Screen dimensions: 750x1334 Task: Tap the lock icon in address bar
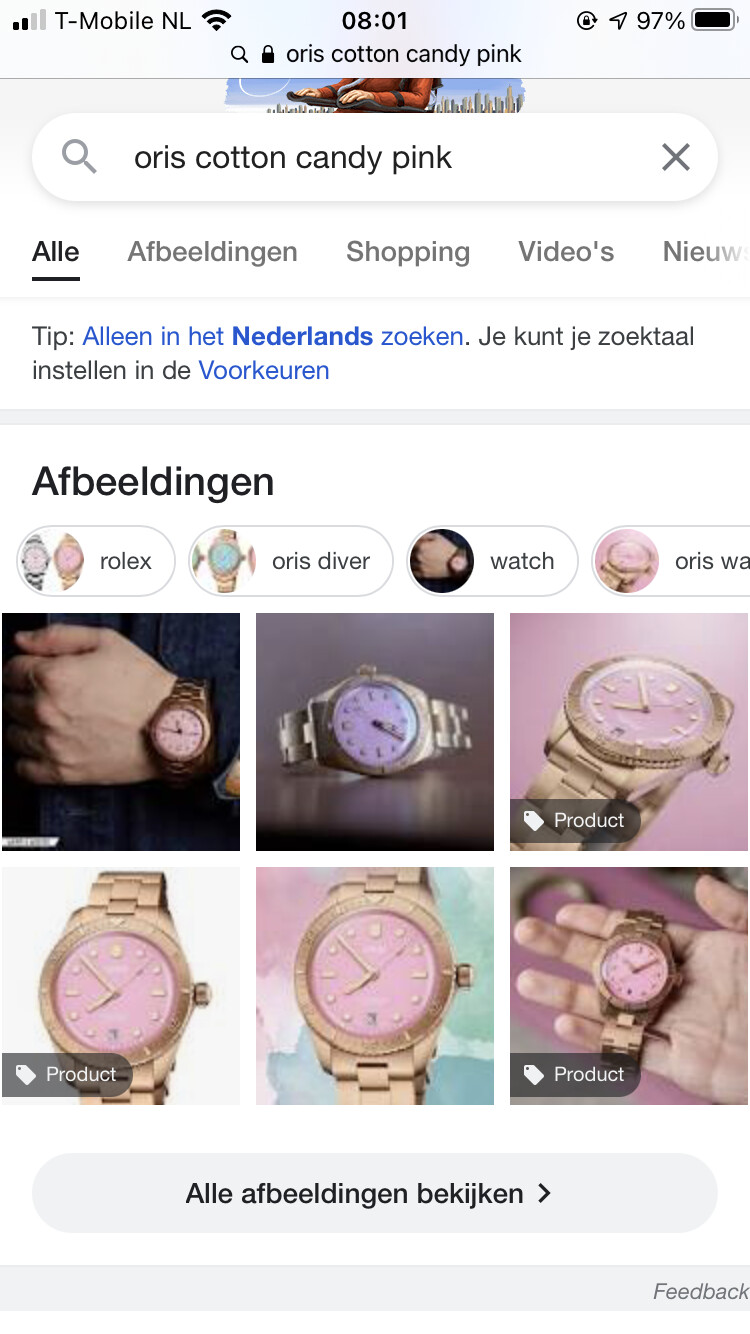[267, 54]
